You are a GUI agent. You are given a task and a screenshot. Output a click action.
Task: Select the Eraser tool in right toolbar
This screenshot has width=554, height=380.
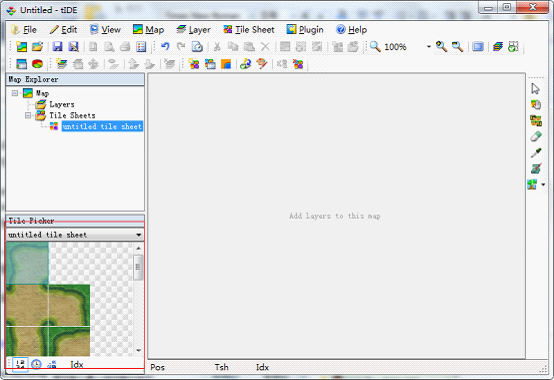click(536, 136)
